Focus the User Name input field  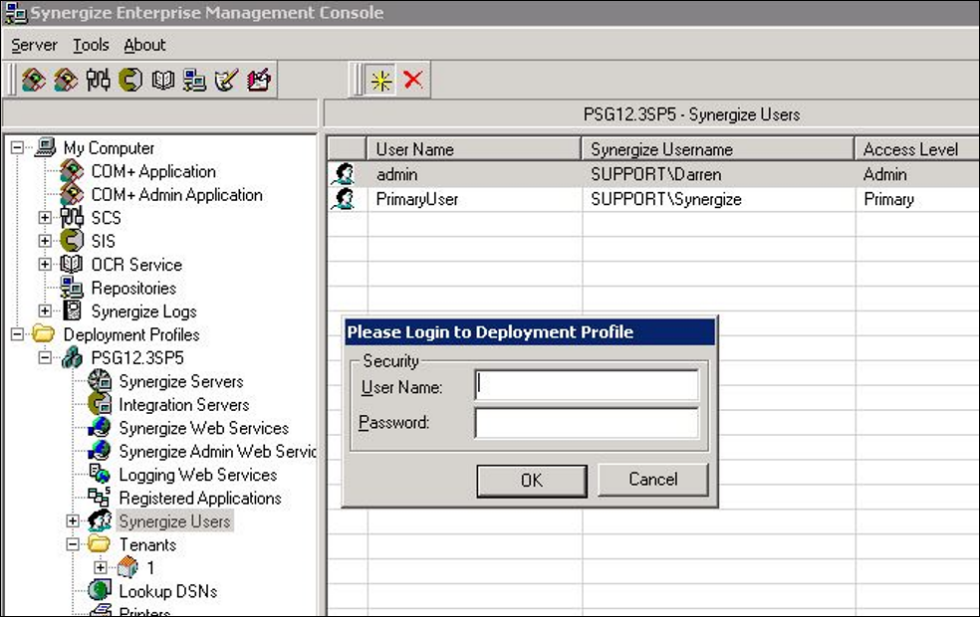tap(586, 385)
